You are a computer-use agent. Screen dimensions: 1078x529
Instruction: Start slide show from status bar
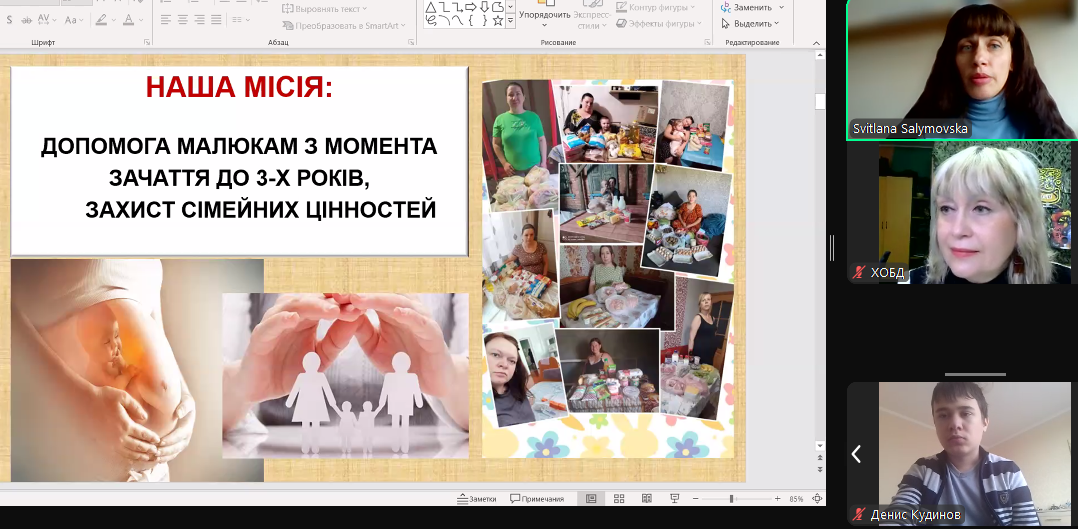pyautogui.click(x=674, y=499)
